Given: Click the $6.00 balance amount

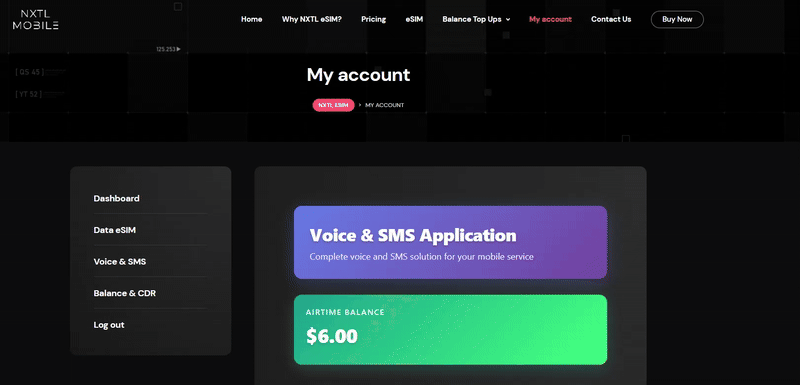Looking at the screenshot, I should tap(332, 336).
